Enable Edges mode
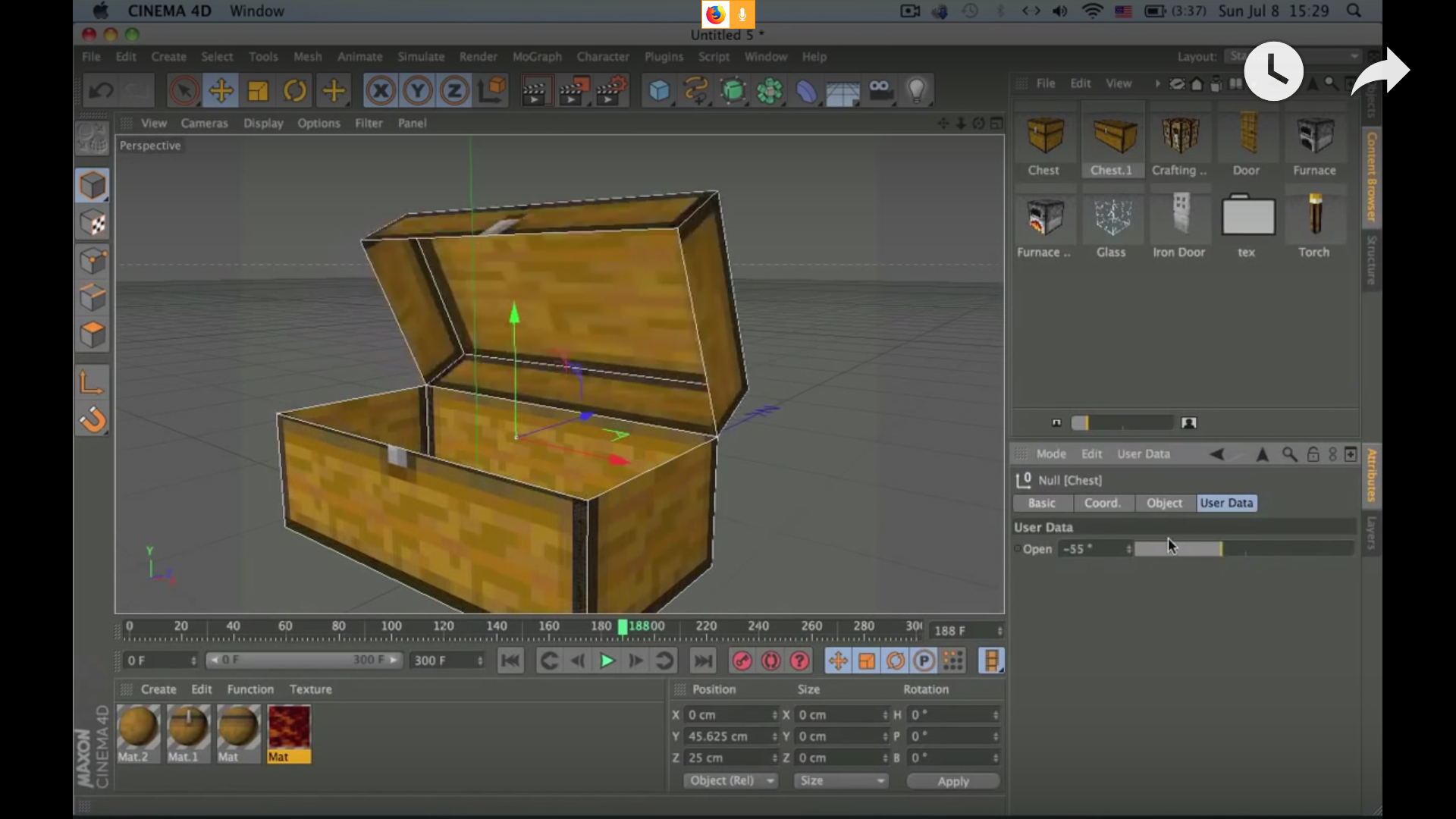Screen dimensions: 1456x819 [x=93, y=298]
